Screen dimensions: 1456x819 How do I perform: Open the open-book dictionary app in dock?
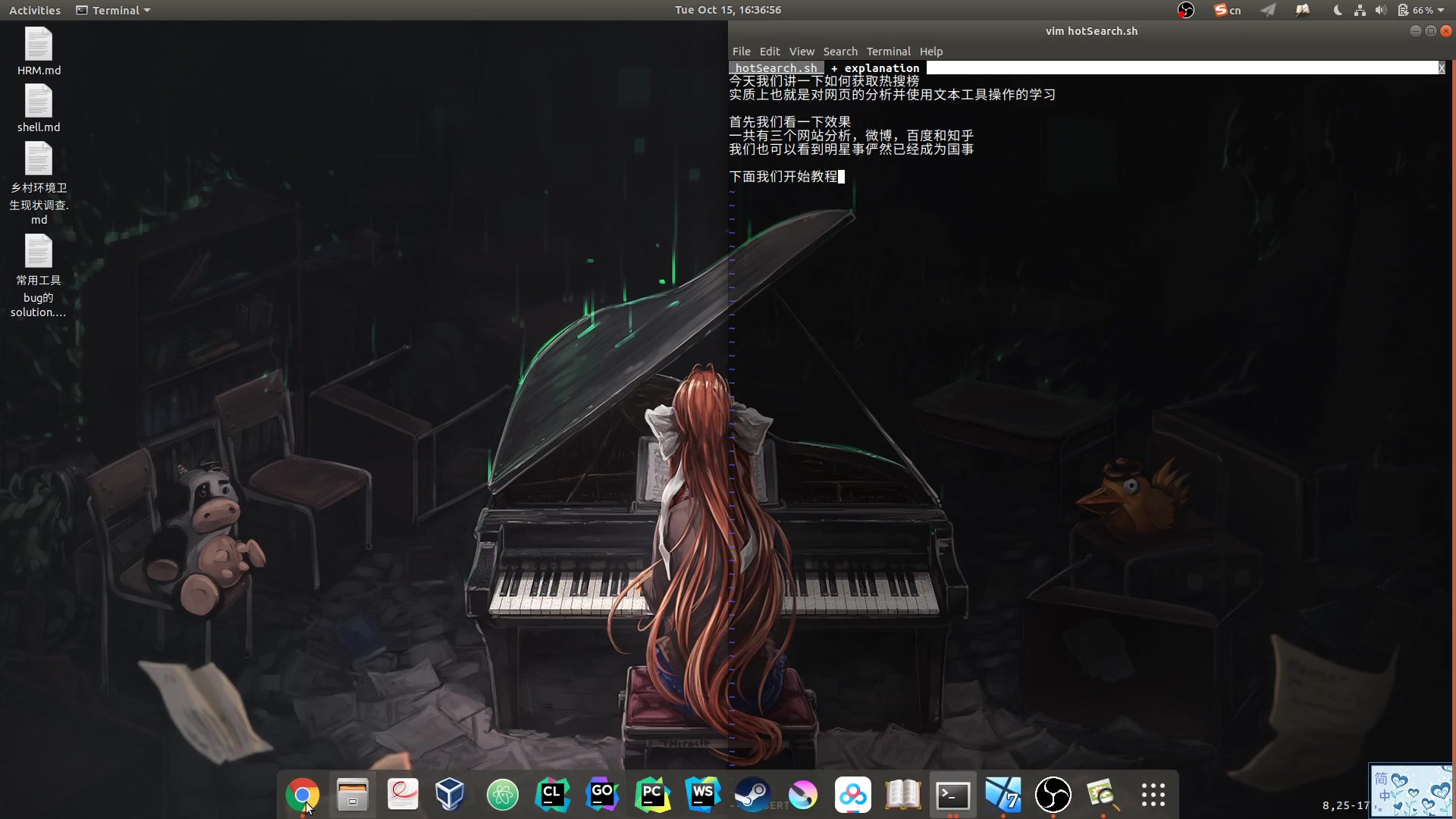click(x=903, y=795)
